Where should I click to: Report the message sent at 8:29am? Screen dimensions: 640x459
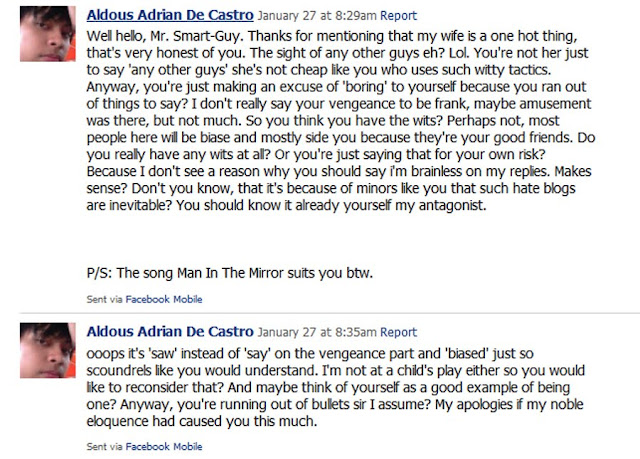398,16
